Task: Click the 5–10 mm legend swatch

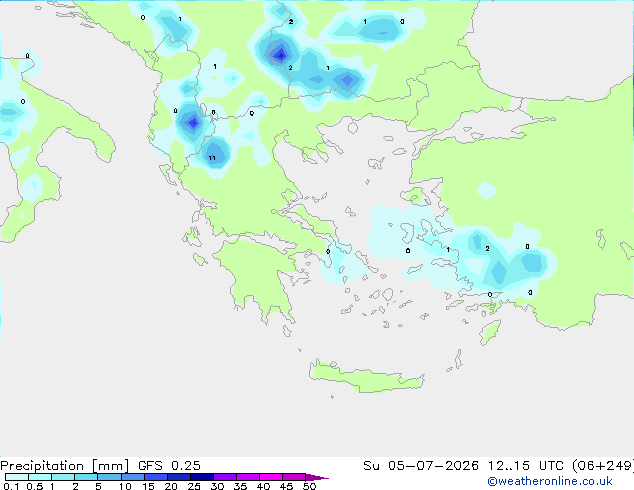Action: tap(109, 477)
